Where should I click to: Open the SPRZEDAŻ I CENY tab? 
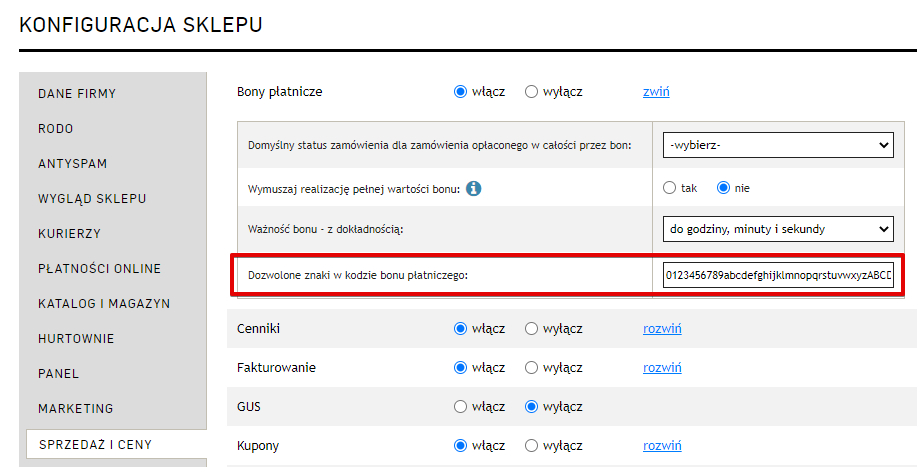pyautogui.click(x=95, y=444)
